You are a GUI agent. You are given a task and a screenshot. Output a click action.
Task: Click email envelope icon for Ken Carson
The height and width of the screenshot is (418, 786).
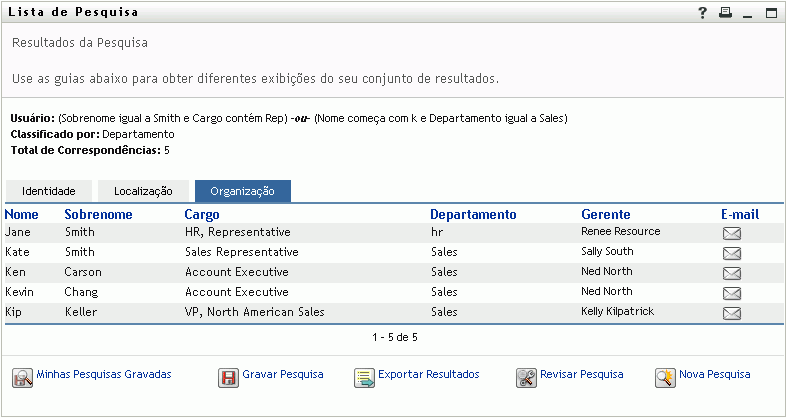point(731,273)
